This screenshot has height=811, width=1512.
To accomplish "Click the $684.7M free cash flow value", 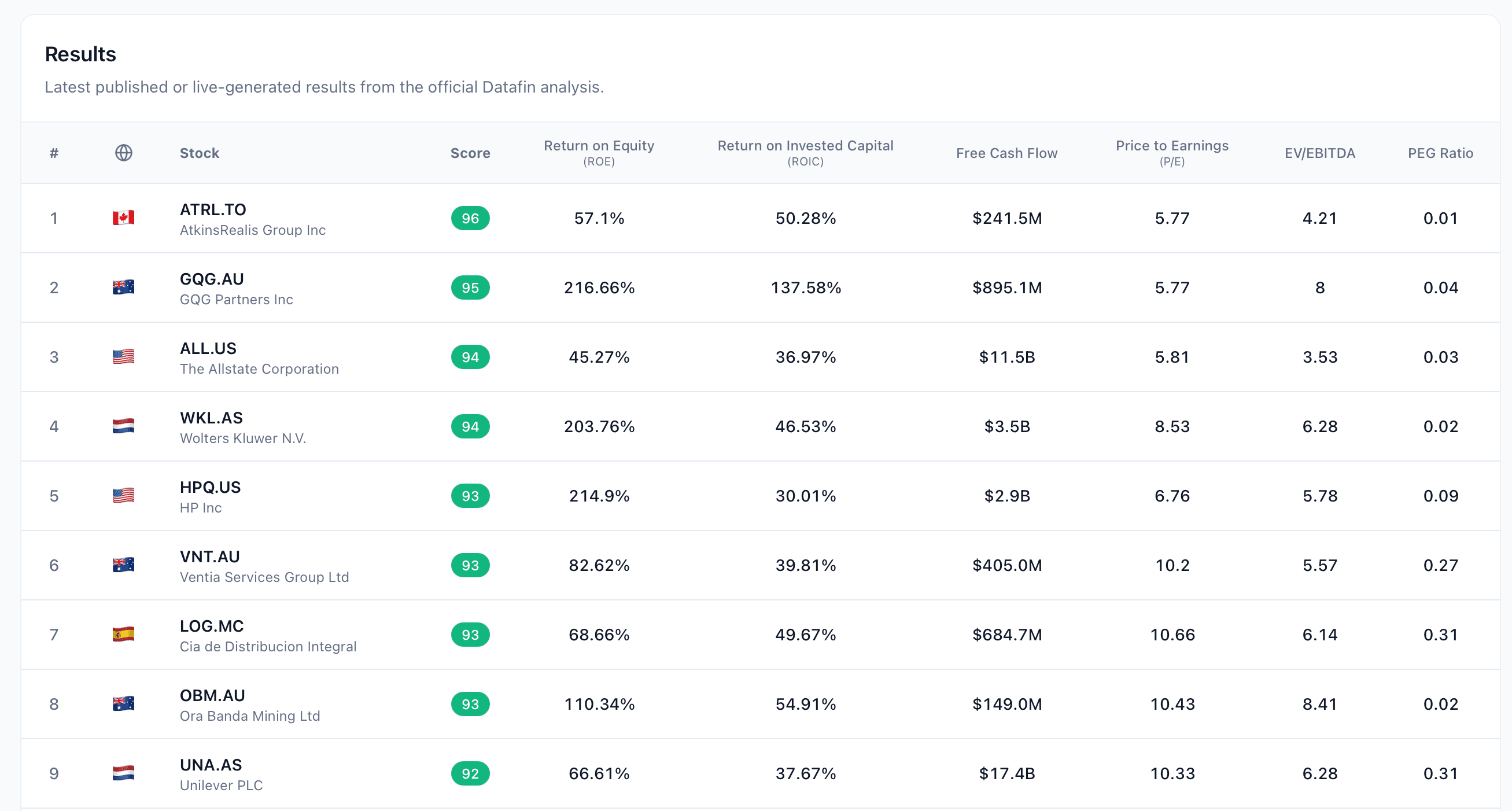I will pos(1006,635).
